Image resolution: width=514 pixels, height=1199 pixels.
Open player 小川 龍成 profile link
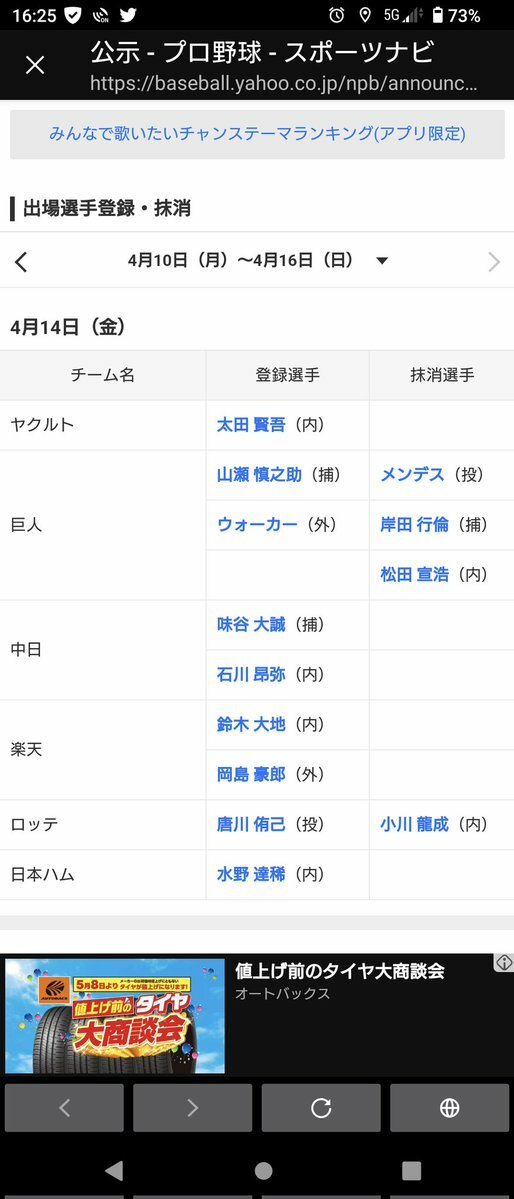tap(415, 824)
